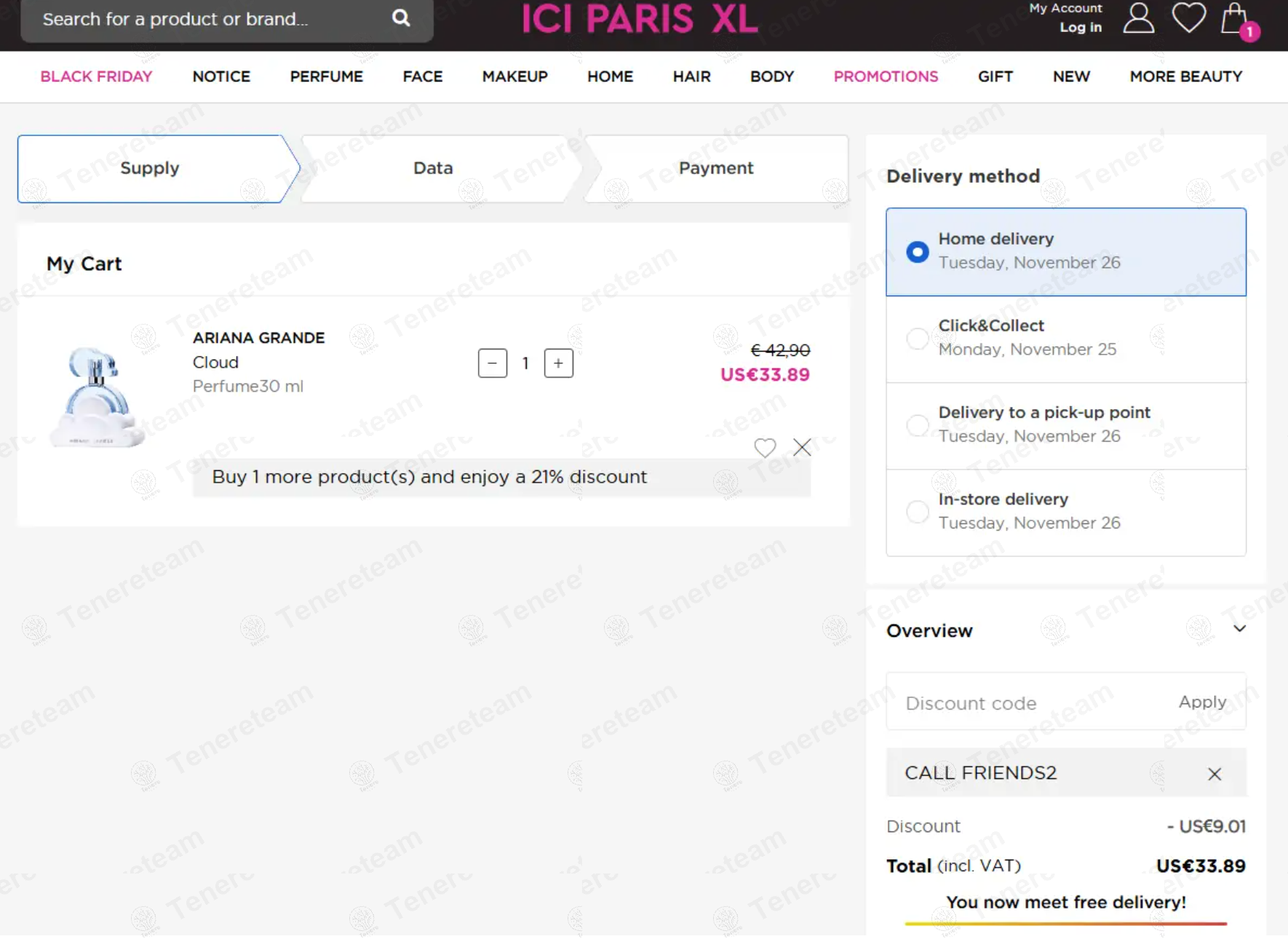The width and height of the screenshot is (1288, 939).
Task: Select Home delivery option
Action: (1065, 252)
